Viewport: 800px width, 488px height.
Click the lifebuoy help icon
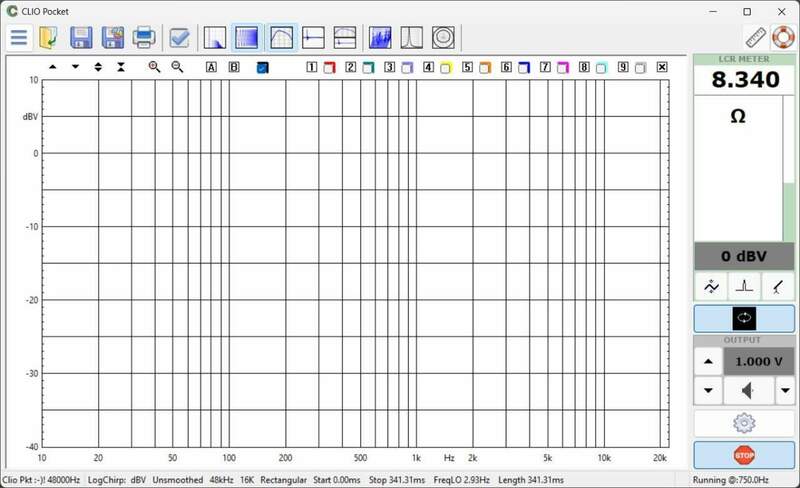click(x=781, y=38)
